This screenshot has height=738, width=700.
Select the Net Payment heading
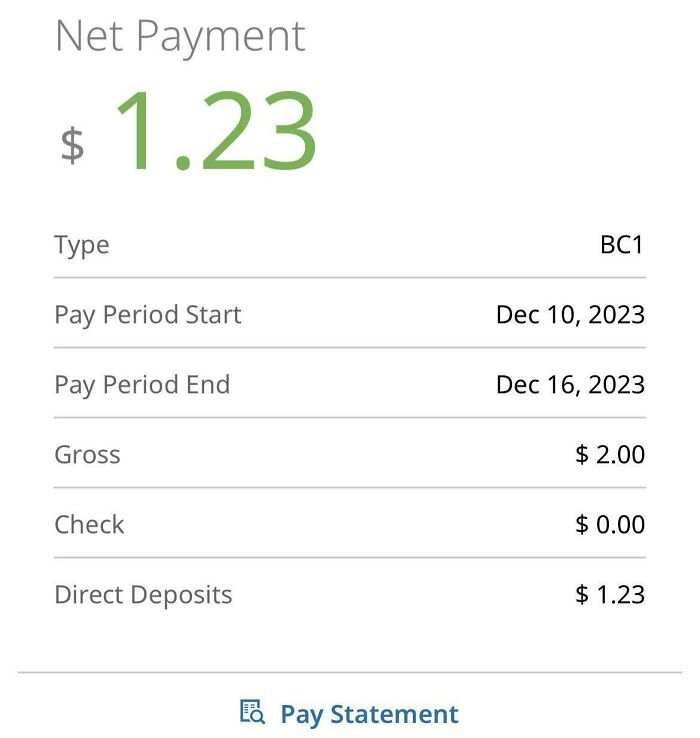click(180, 36)
